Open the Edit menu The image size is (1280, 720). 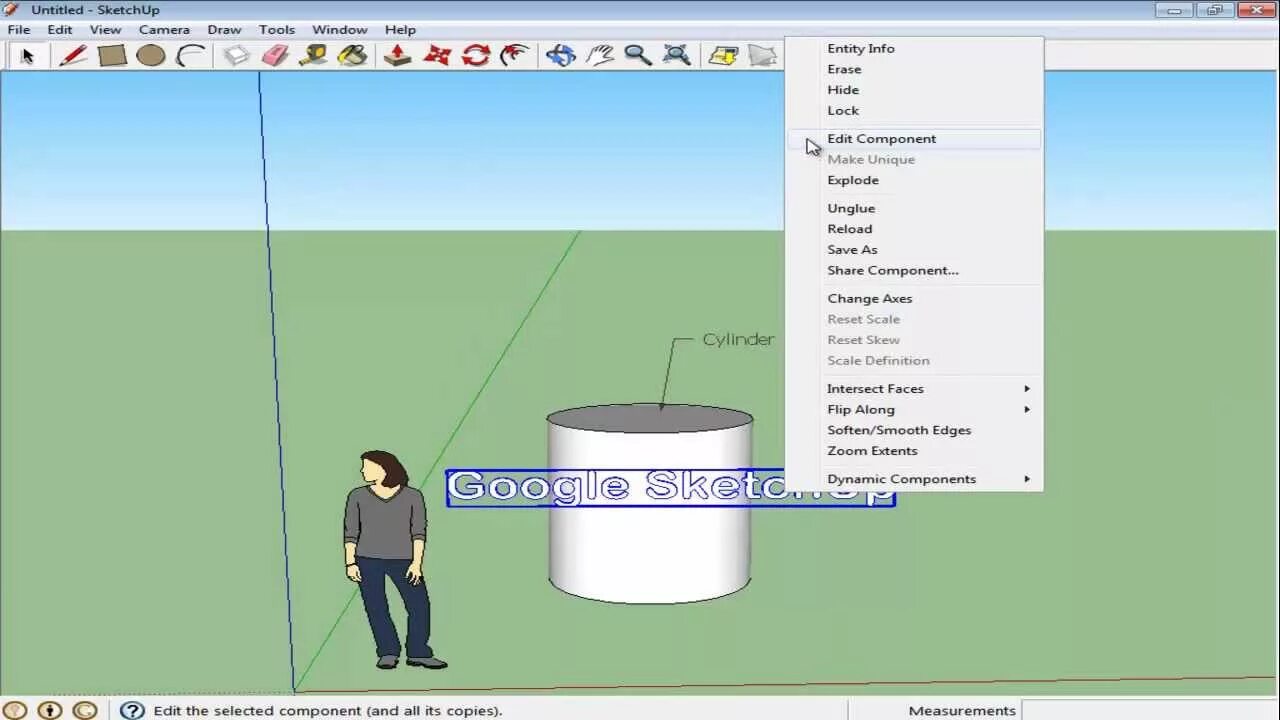click(60, 30)
